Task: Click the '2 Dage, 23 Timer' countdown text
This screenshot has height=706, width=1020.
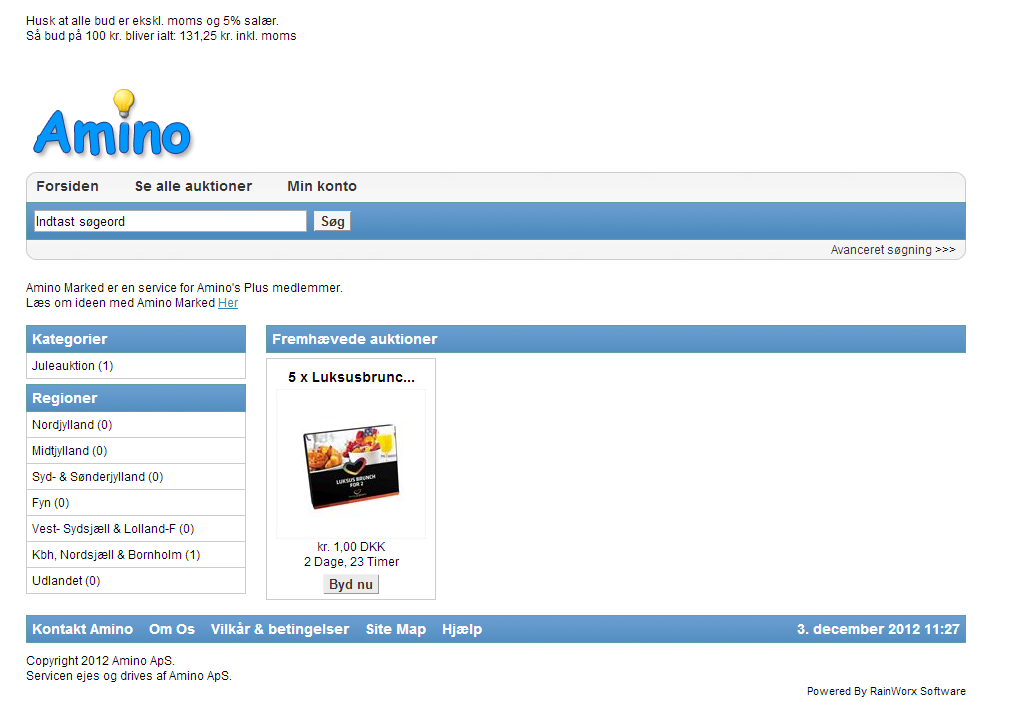Action: (351, 562)
